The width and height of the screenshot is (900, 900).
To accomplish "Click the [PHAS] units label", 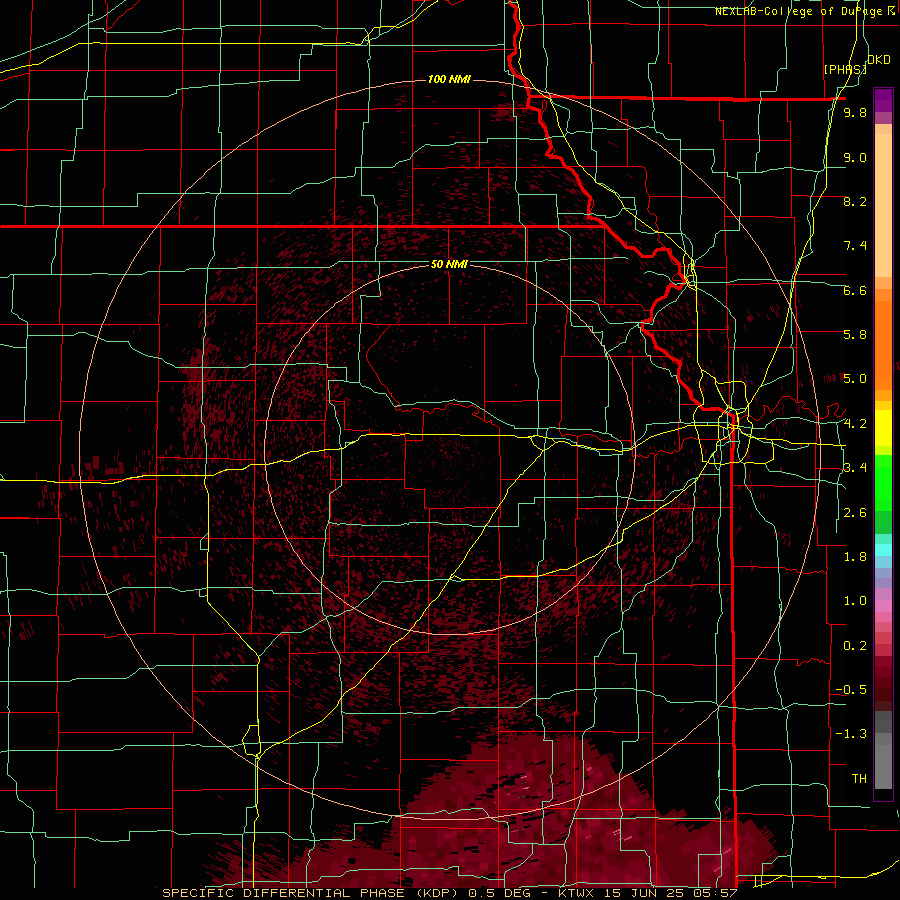I will (x=845, y=69).
